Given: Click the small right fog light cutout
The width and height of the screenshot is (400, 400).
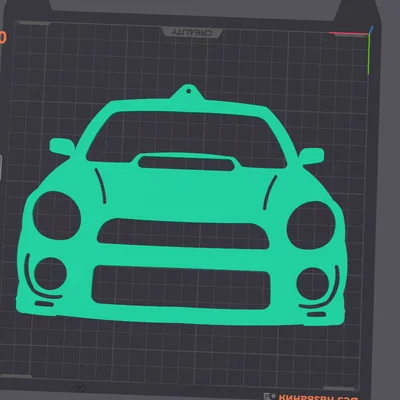Looking at the screenshot, I should (313, 283).
